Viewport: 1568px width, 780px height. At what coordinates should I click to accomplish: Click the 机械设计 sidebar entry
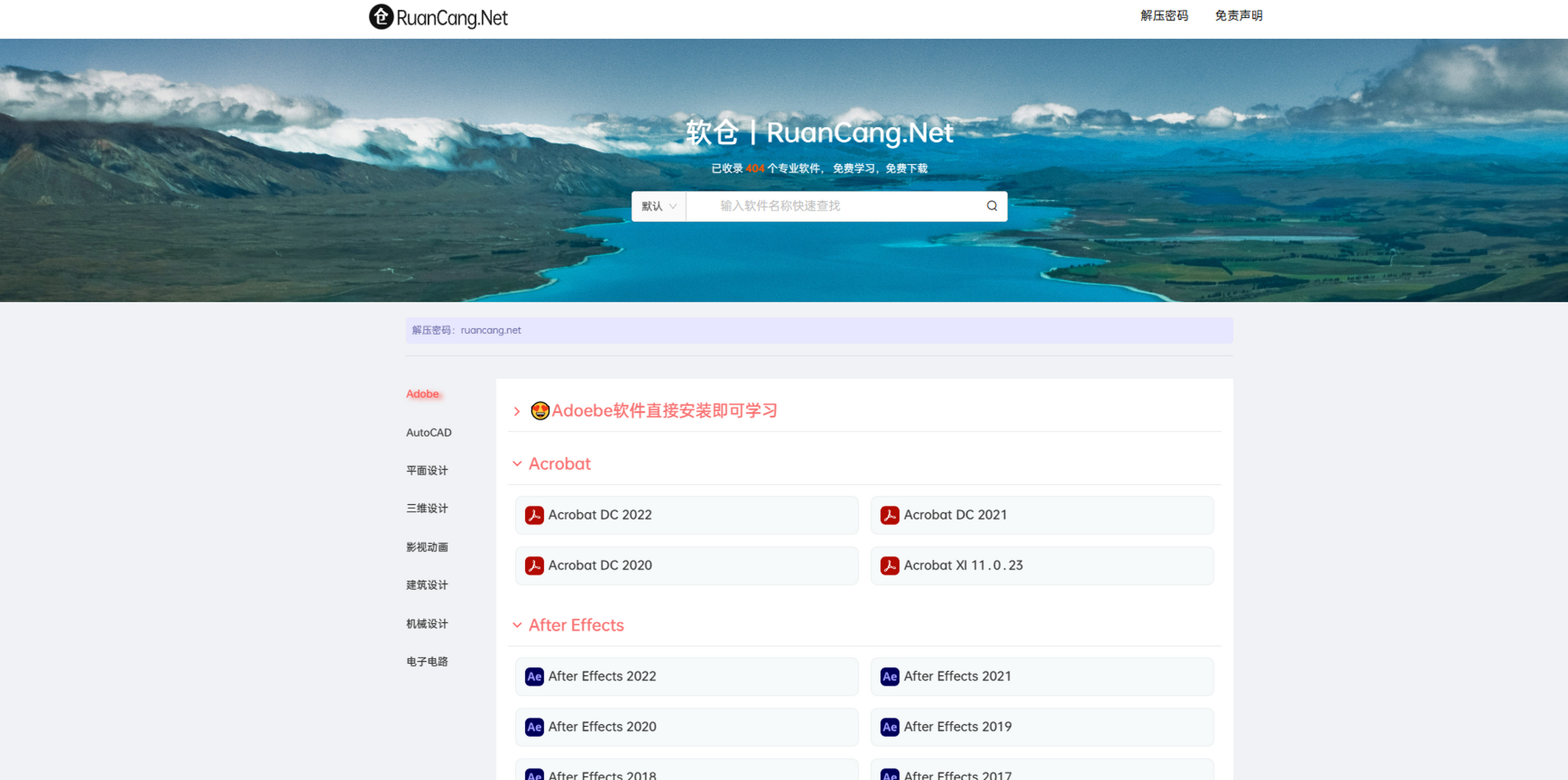click(x=427, y=623)
